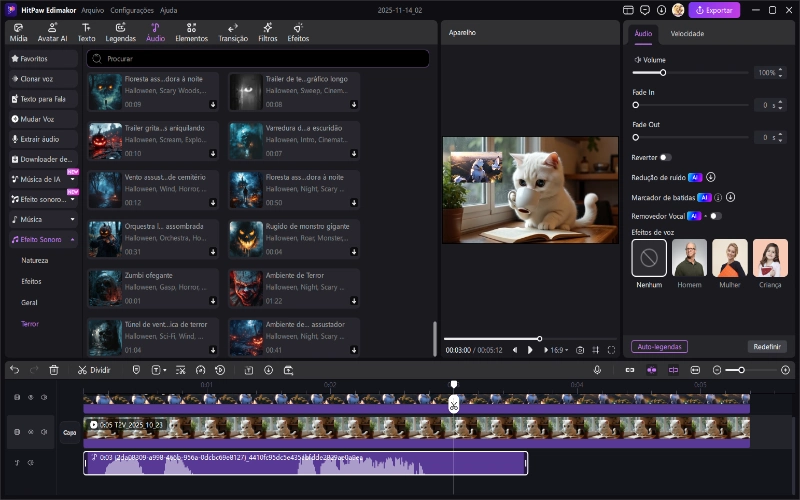Viewport: 800px width, 500px height.
Task: Click the Dividir scissors tool
Action: pos(94,369)
